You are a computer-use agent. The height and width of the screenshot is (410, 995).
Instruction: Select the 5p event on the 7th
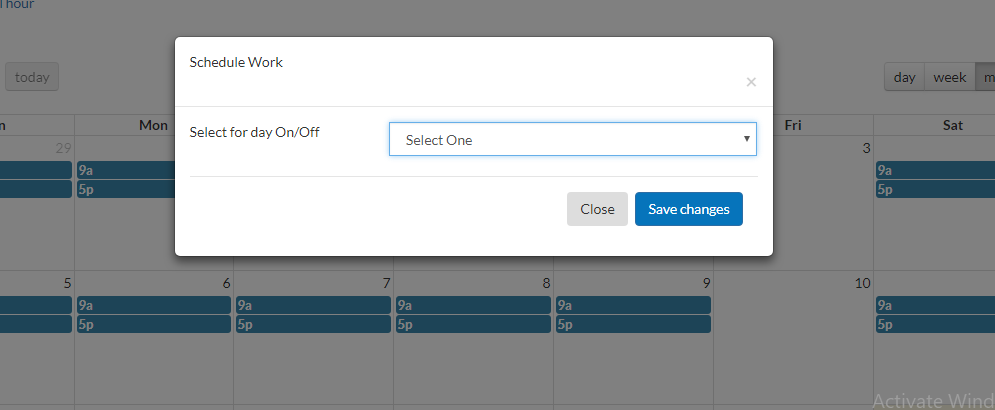point(313,324)
